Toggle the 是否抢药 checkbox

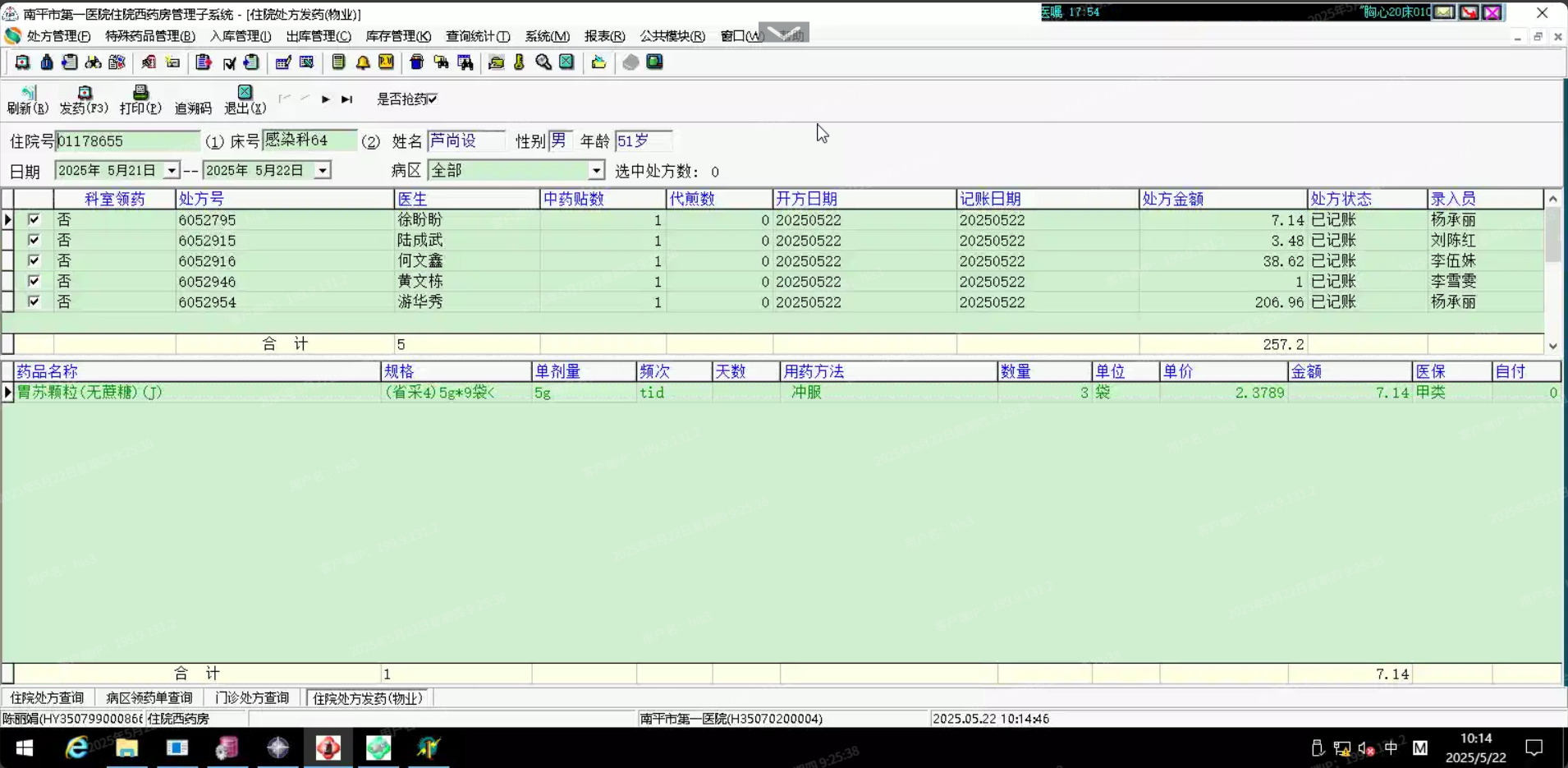pyautogui.click(x=432, y=99)
